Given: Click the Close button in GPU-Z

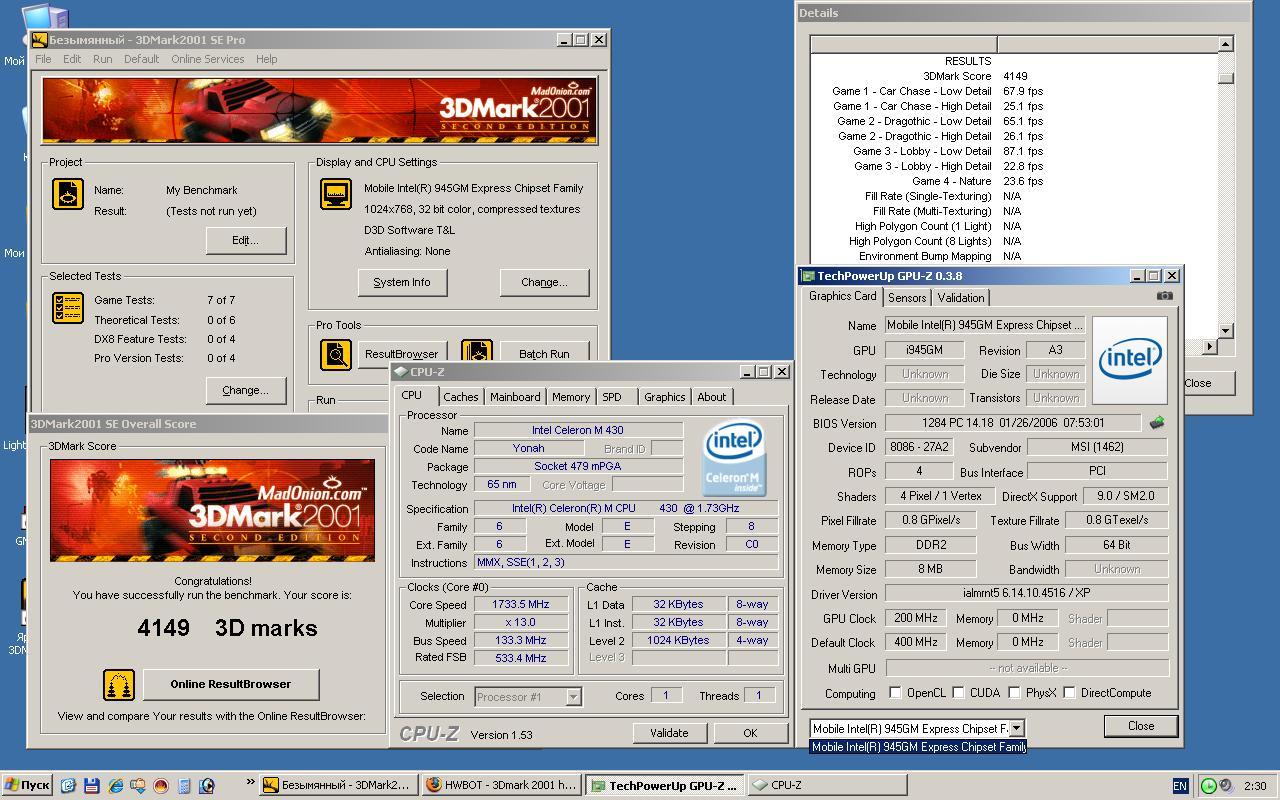Looking at the screenshot, I should (1141, 726).
